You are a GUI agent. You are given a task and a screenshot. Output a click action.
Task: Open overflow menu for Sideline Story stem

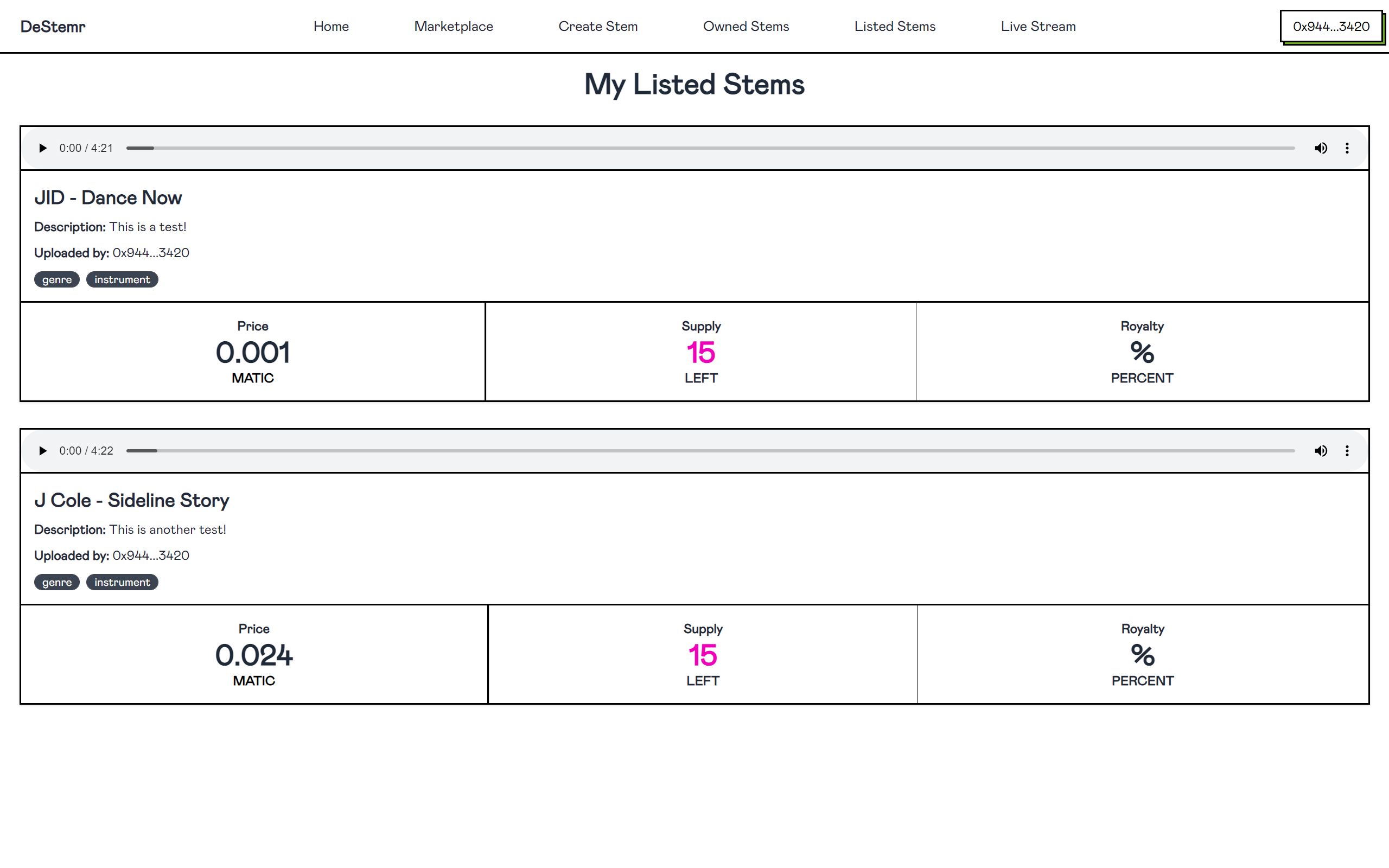tap(1348, 450)
